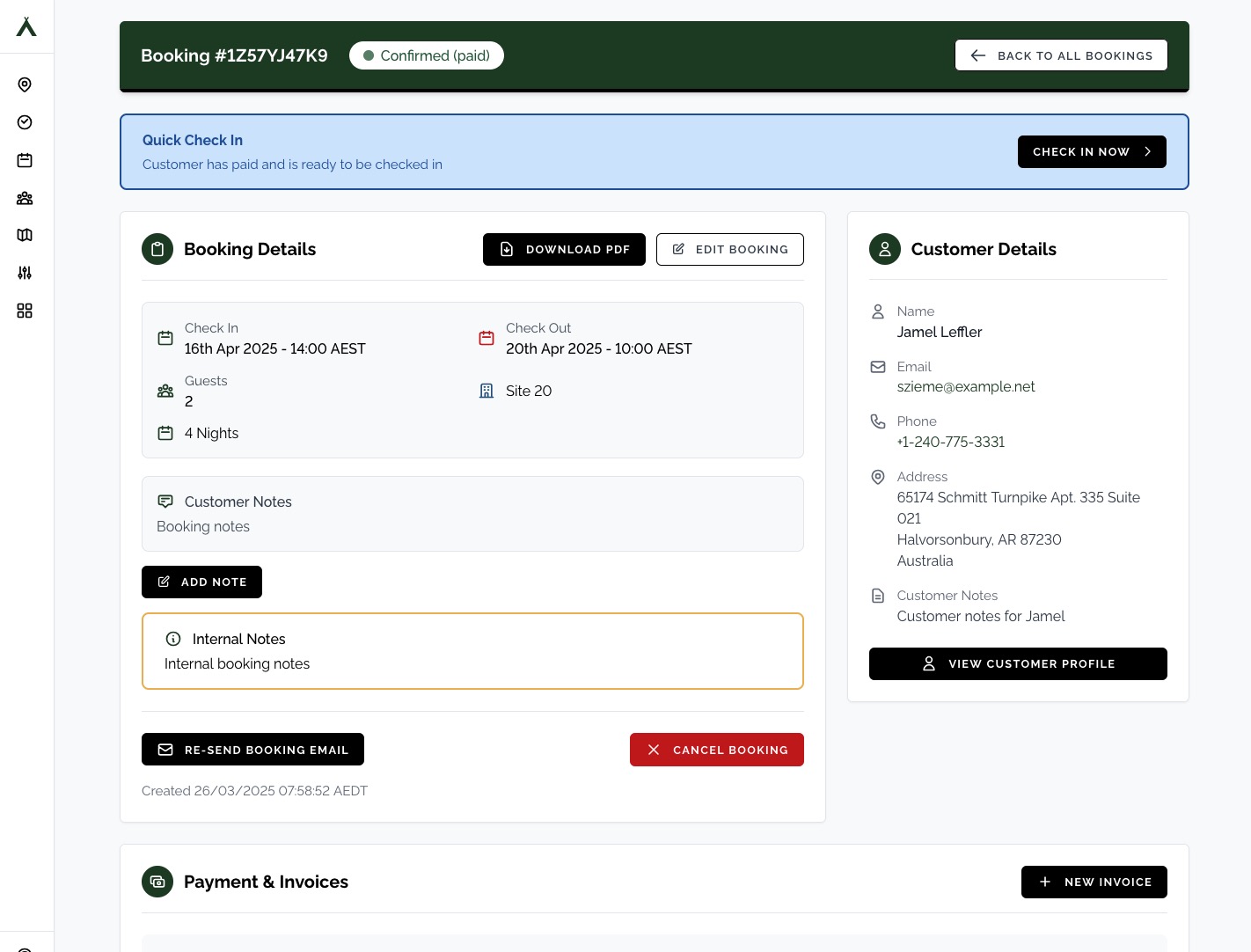Download the booking PDF
Viewport: 1251px width, 952px height.
point(564,249)
